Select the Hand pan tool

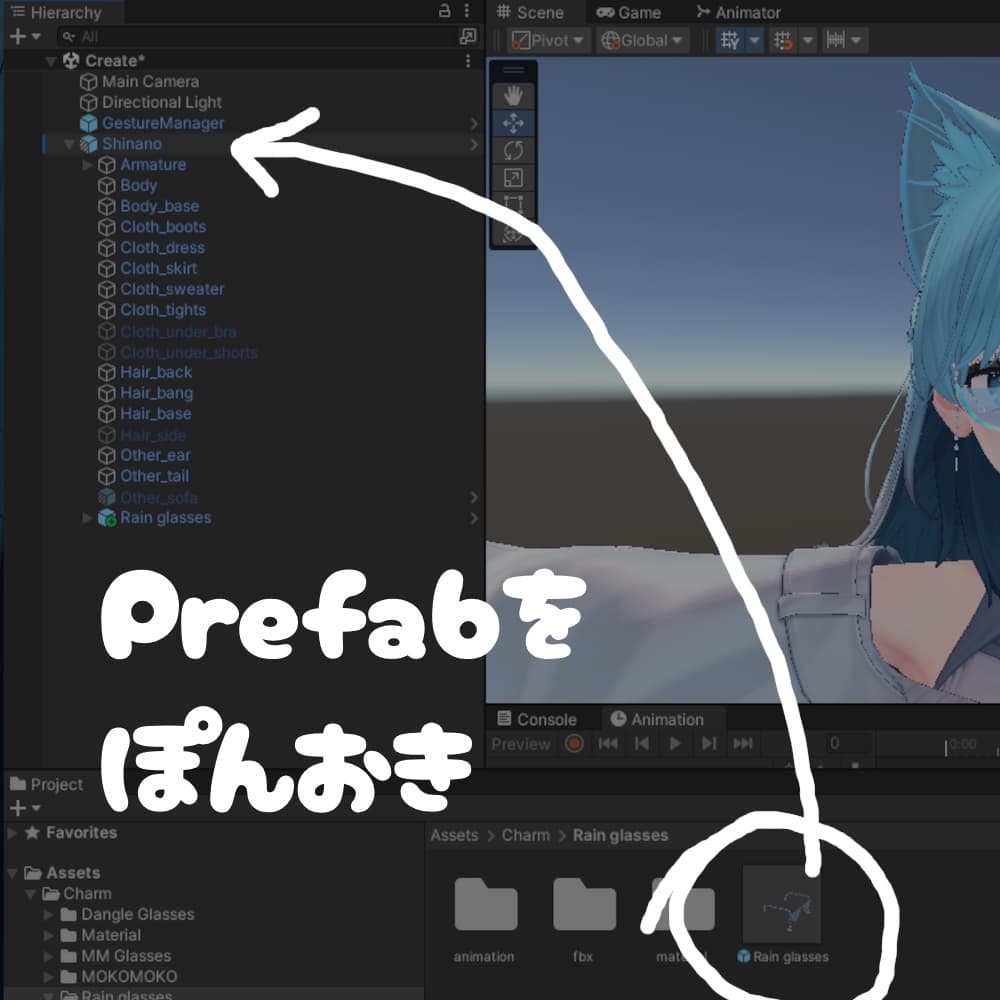click(512, 96)
